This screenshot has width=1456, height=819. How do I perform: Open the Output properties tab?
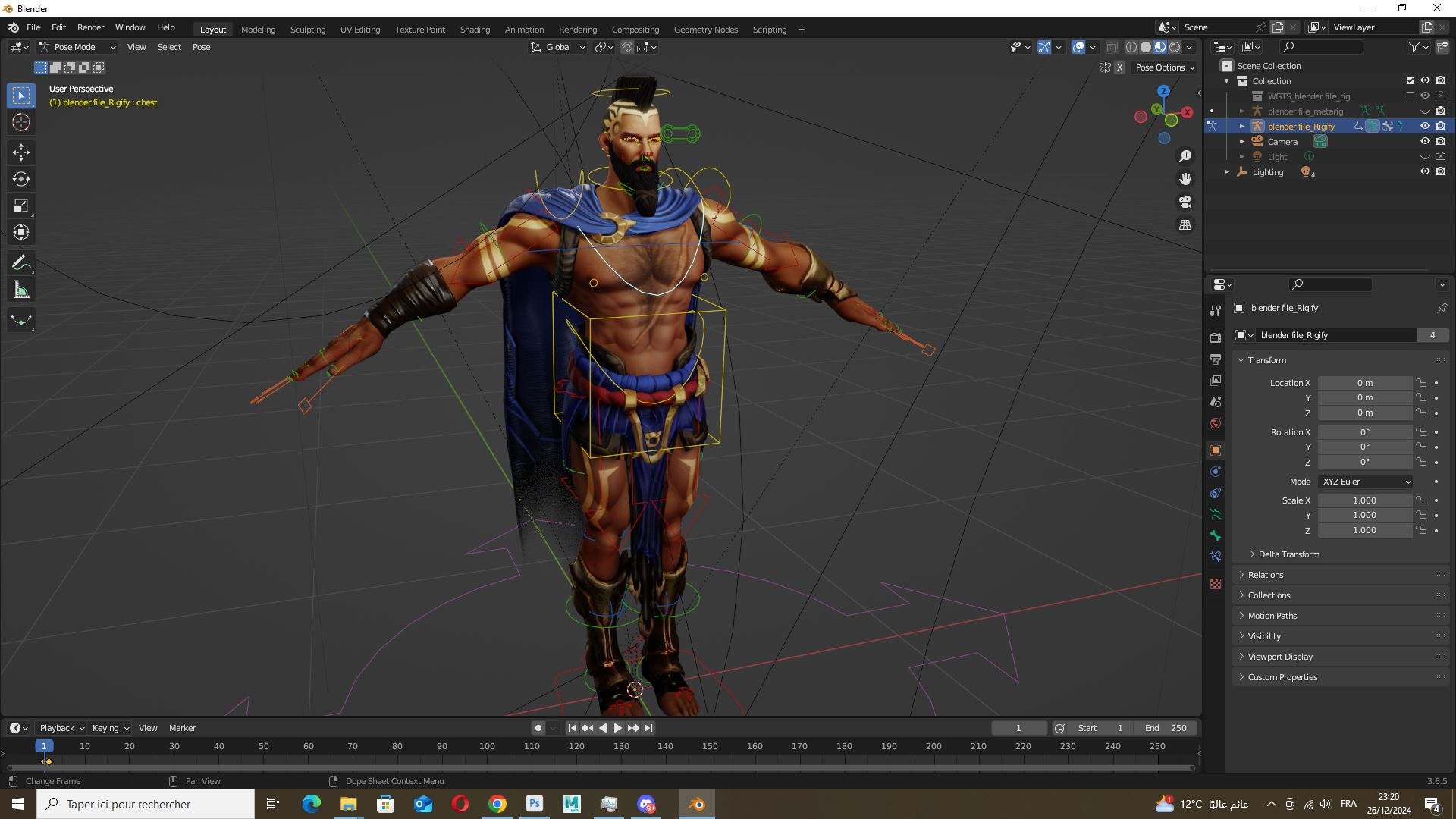(1216, 359)
